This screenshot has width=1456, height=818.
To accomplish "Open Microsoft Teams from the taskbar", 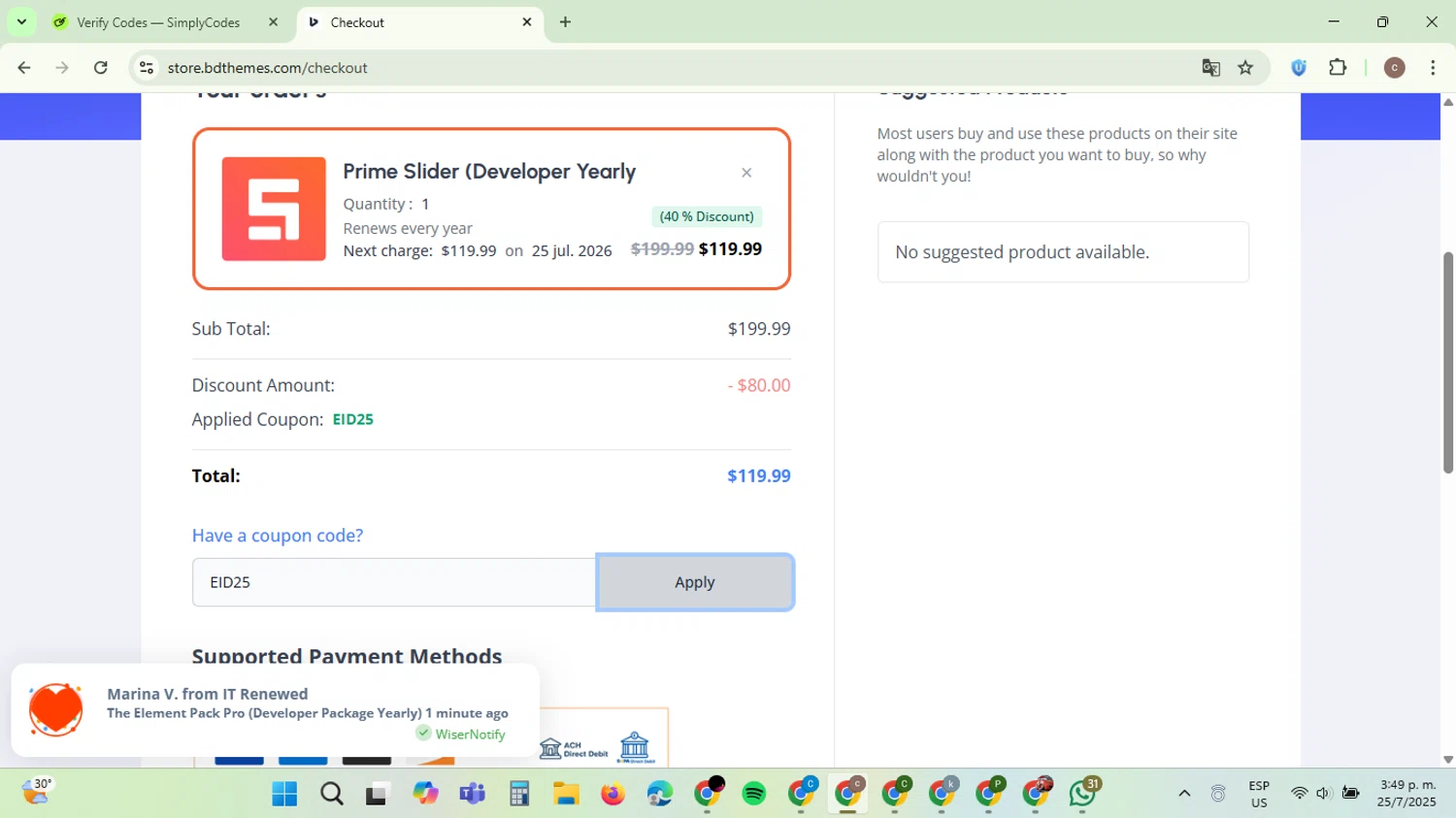I will [472, 795].
